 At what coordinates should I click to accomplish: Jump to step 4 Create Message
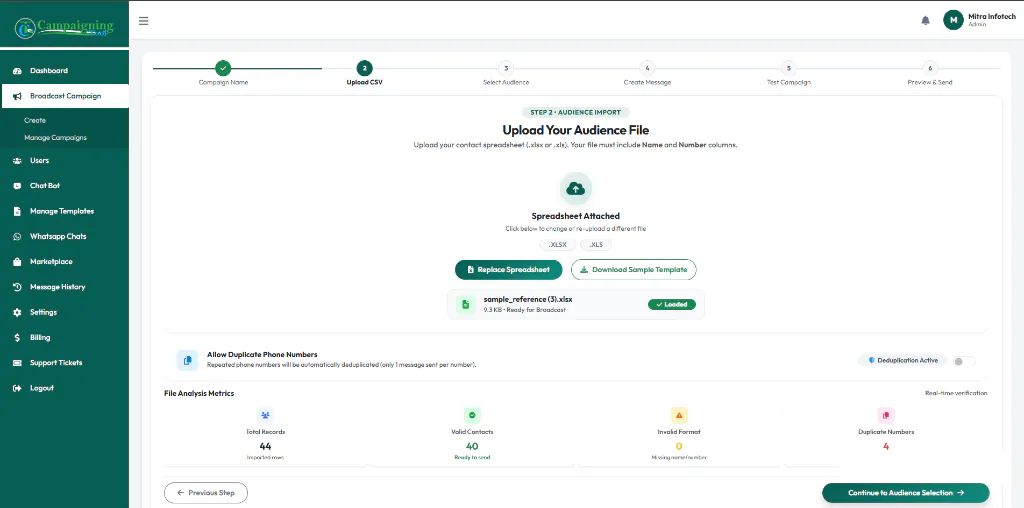point(647,68)
